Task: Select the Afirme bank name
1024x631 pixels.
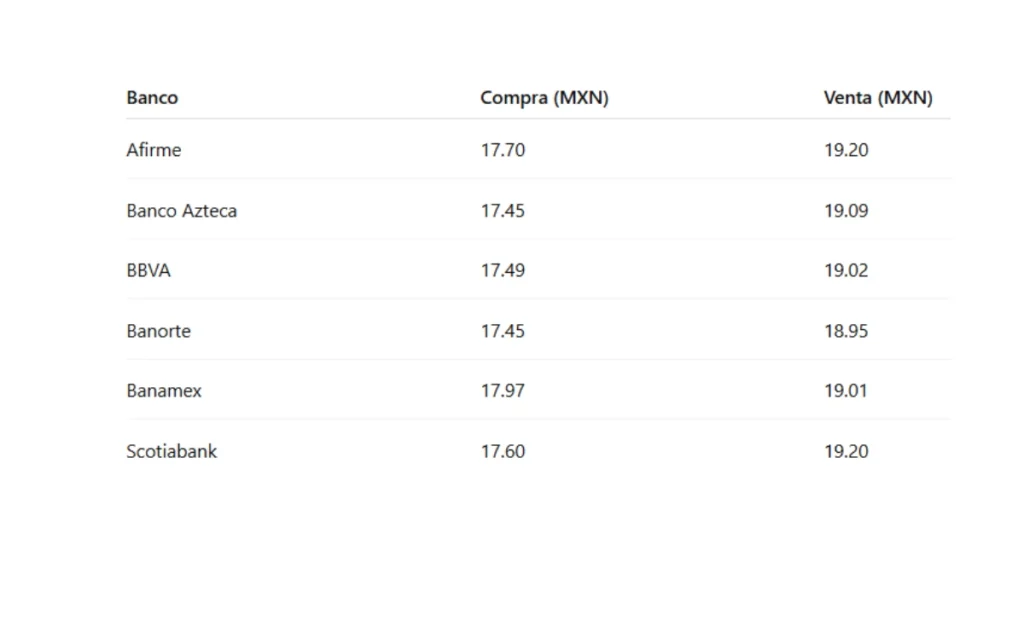Action: point(153,150)
